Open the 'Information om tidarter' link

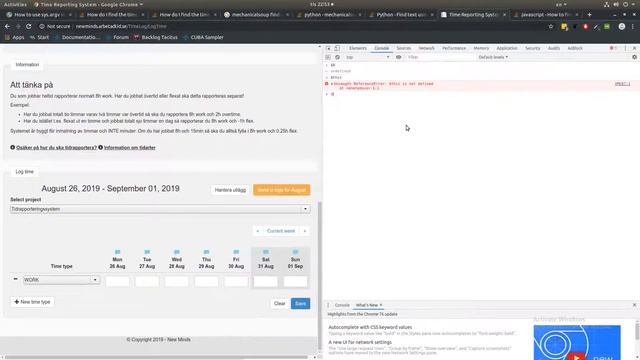tap(129, 147)
